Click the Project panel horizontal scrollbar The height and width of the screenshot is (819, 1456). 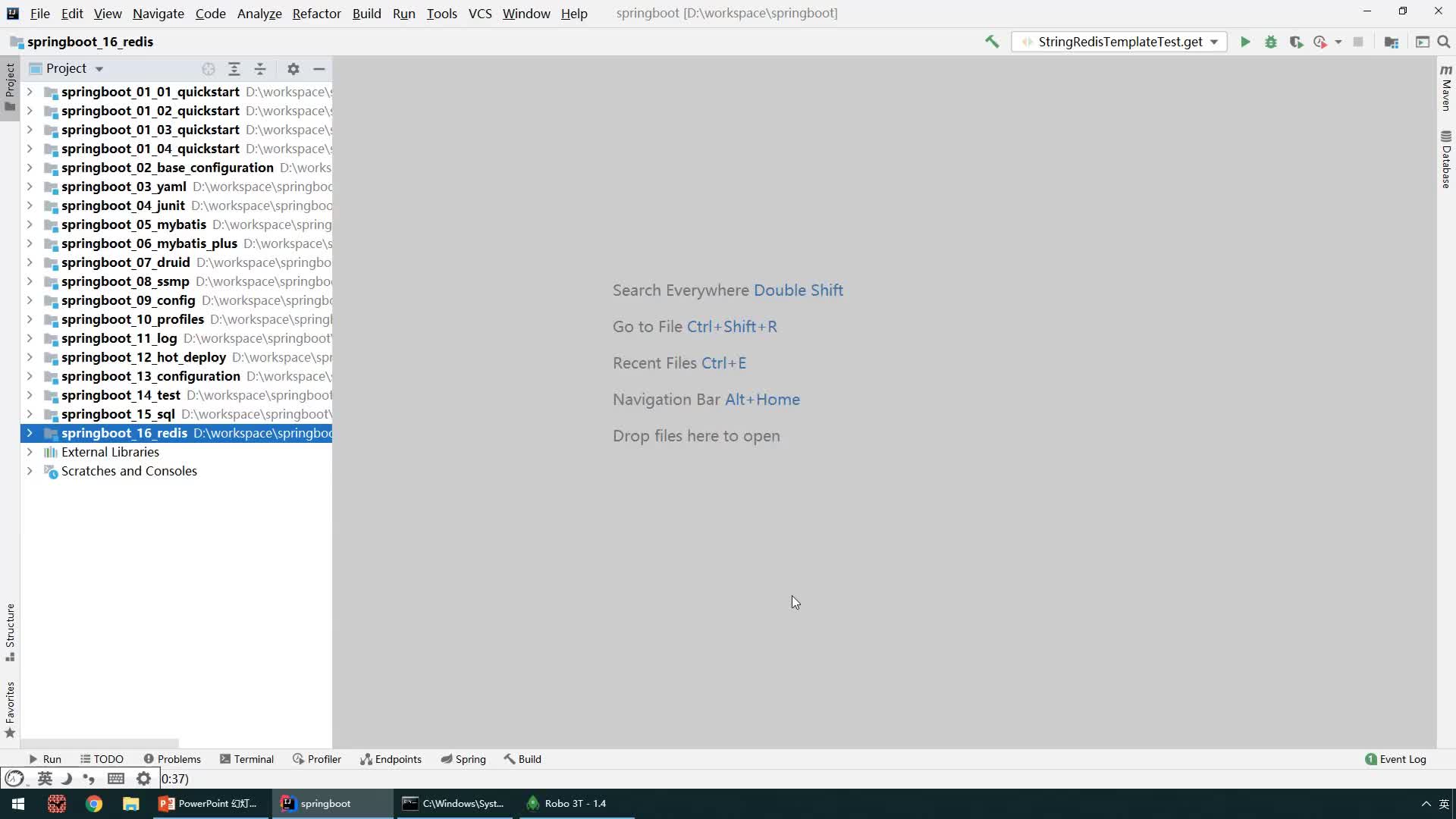tap(100, 744)
